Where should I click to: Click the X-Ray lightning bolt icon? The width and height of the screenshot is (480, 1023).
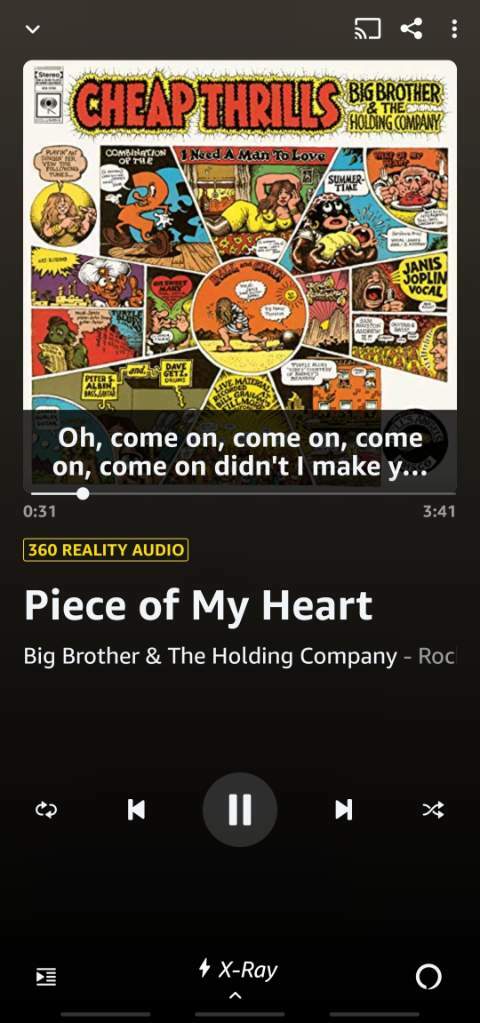click(x=204, y=968)
